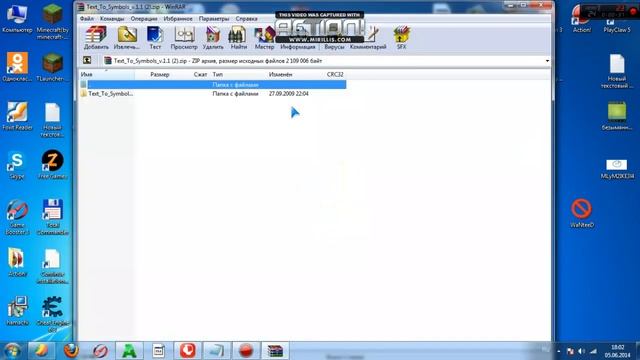The width and height of the screenshot is (640, 360).
Task: Open the Параметры menu
Action: point(214,19)
